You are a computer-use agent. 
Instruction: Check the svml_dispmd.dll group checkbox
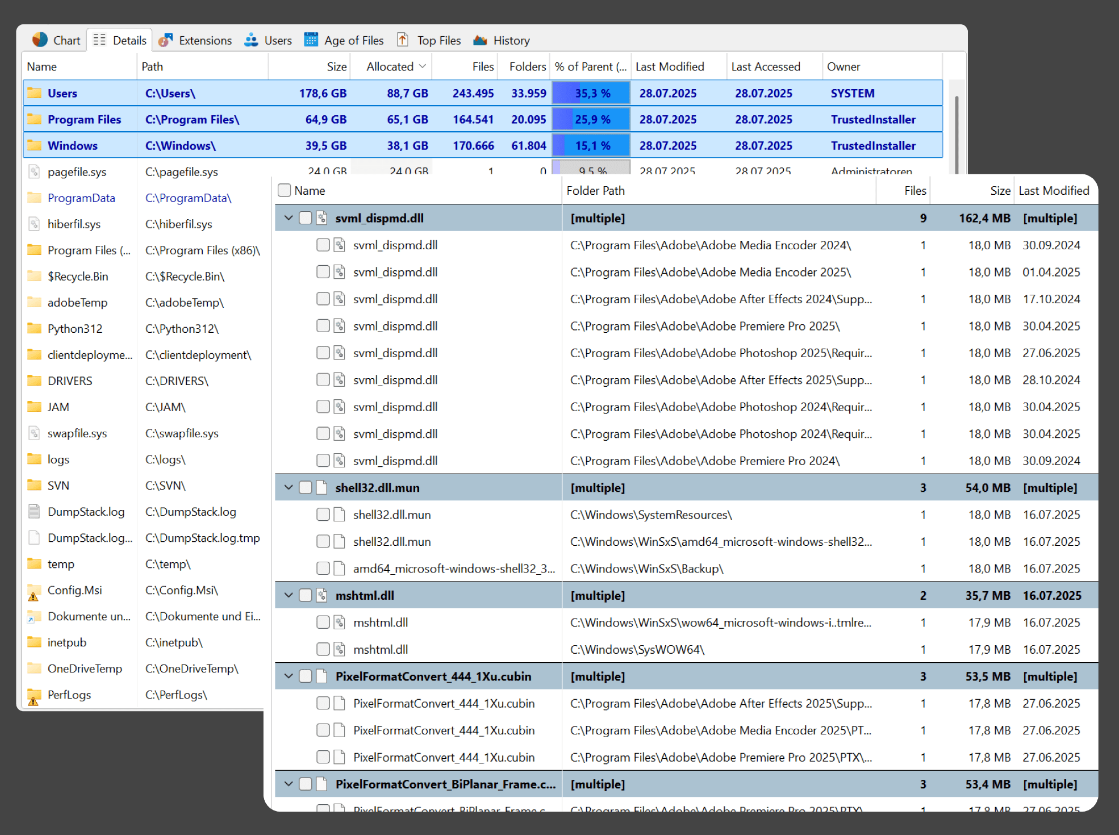click(x=306, y=218)
